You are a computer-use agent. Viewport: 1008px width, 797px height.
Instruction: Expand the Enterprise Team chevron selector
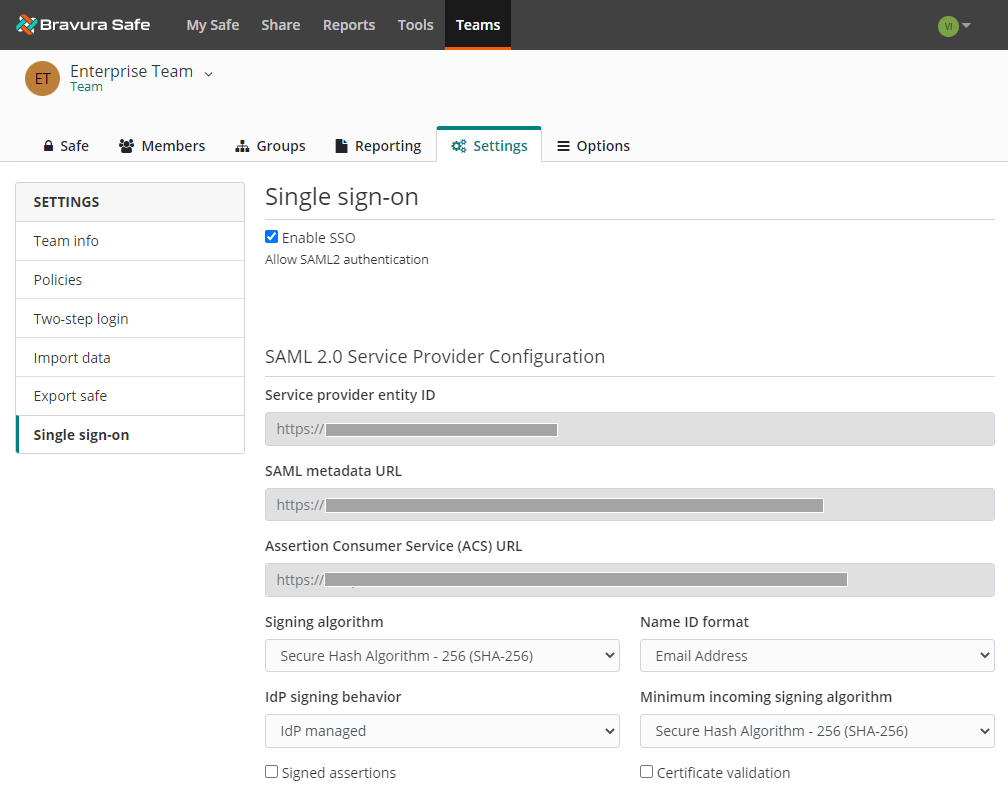208,74
